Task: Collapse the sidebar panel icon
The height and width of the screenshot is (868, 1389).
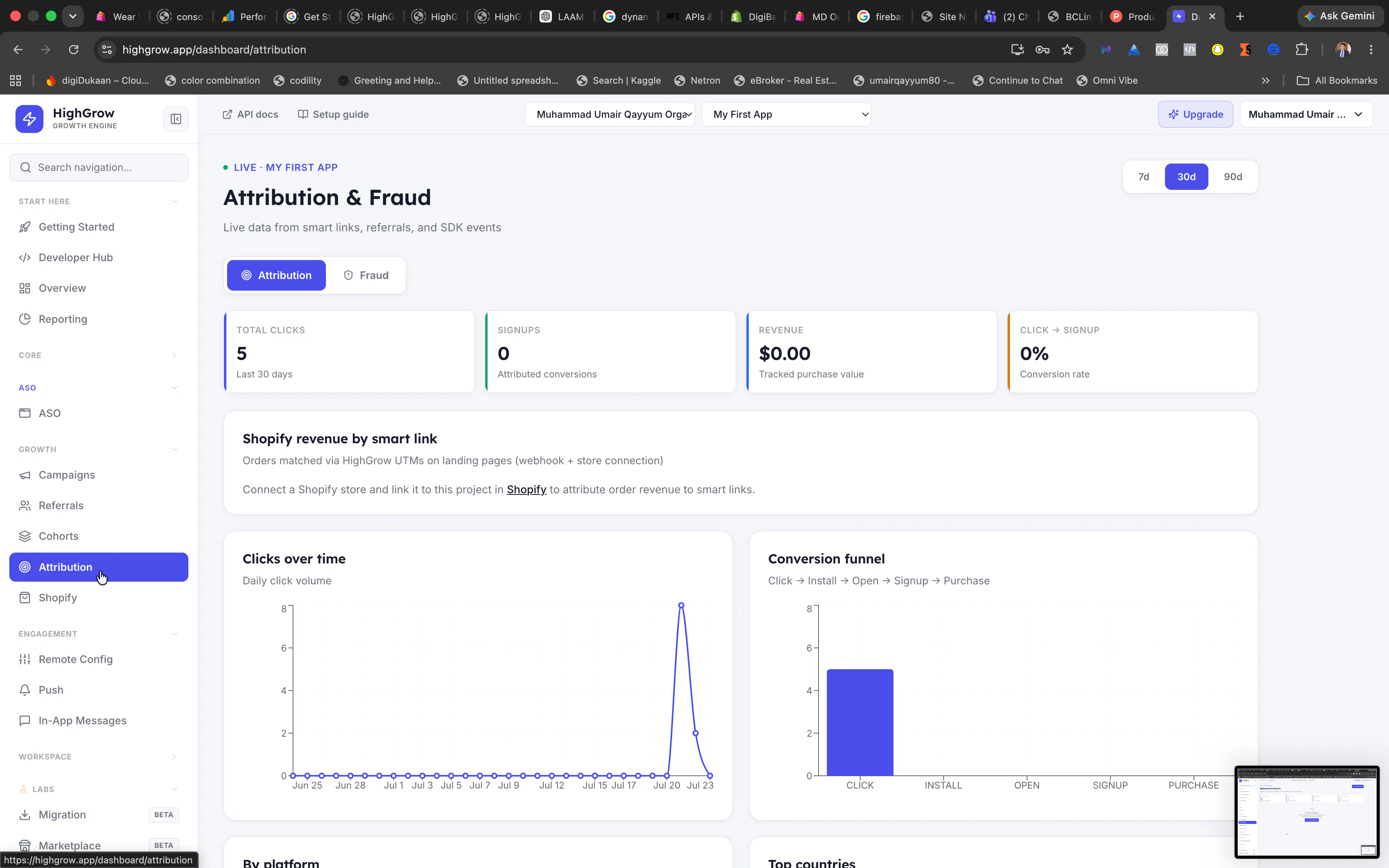Action: click(176, 119)
